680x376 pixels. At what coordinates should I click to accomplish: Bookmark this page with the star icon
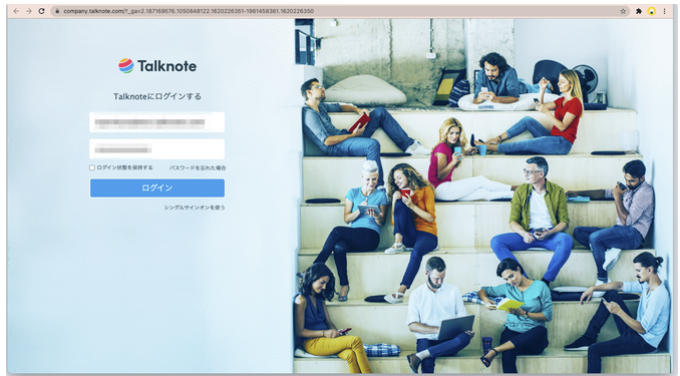(623, 11)
